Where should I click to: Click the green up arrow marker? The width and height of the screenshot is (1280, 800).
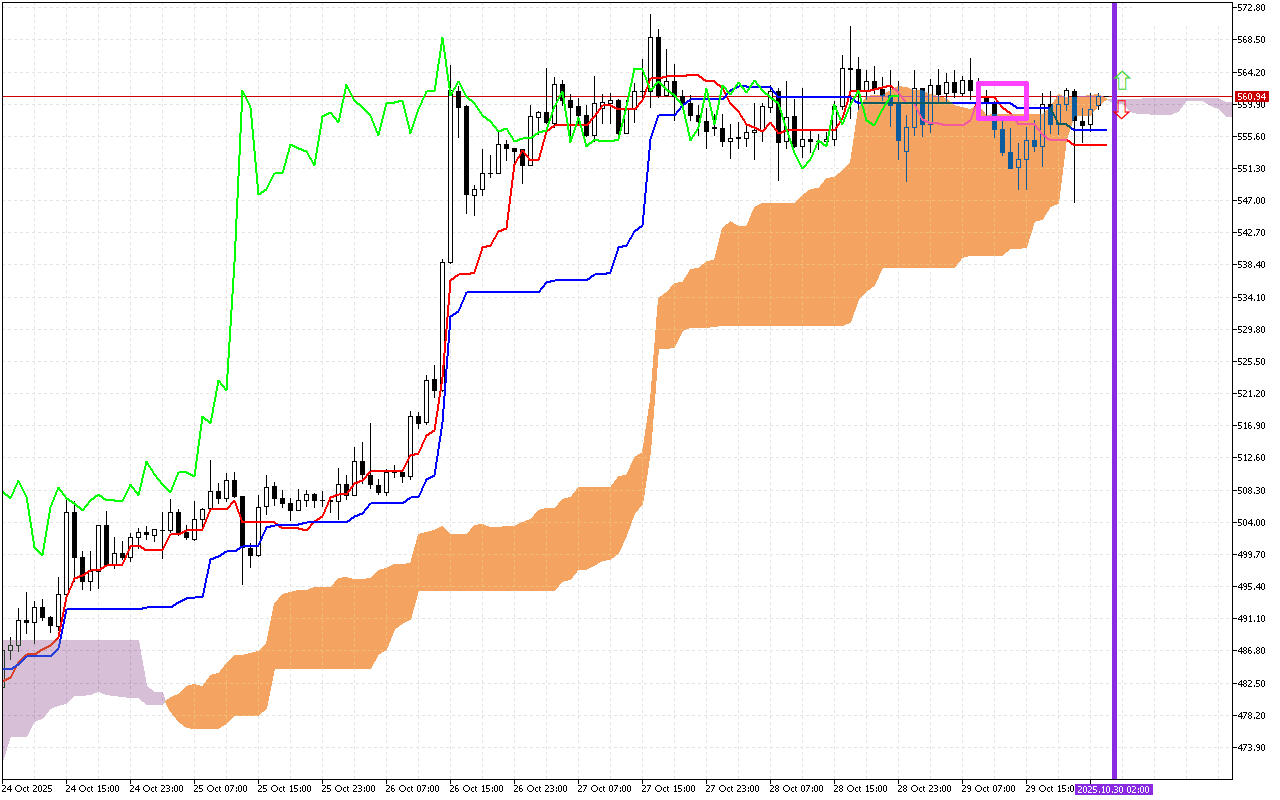click(x=1123, y=79)
